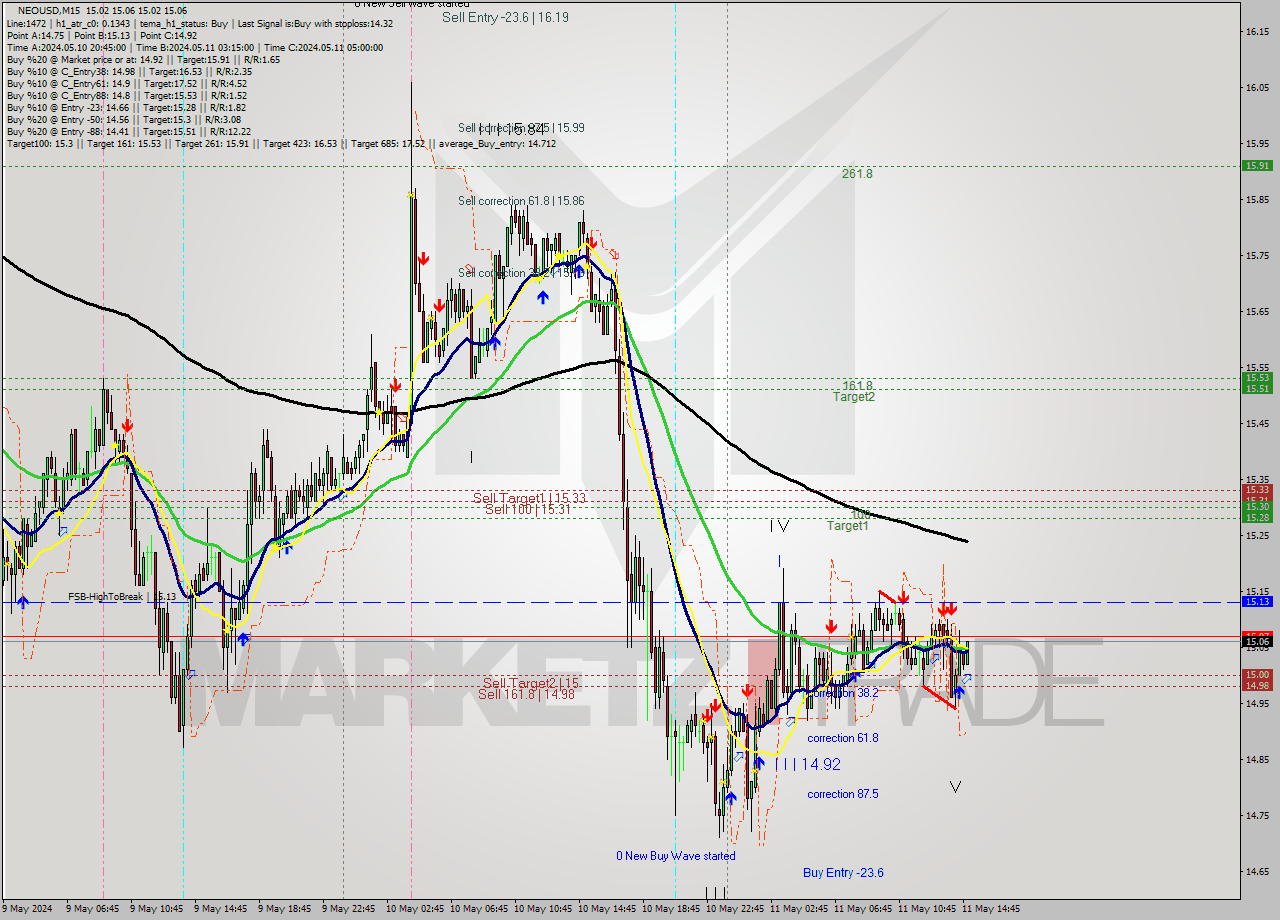
Task: Click the red 14.98 price tag on axis
Action: click(x=1256, y=686)
